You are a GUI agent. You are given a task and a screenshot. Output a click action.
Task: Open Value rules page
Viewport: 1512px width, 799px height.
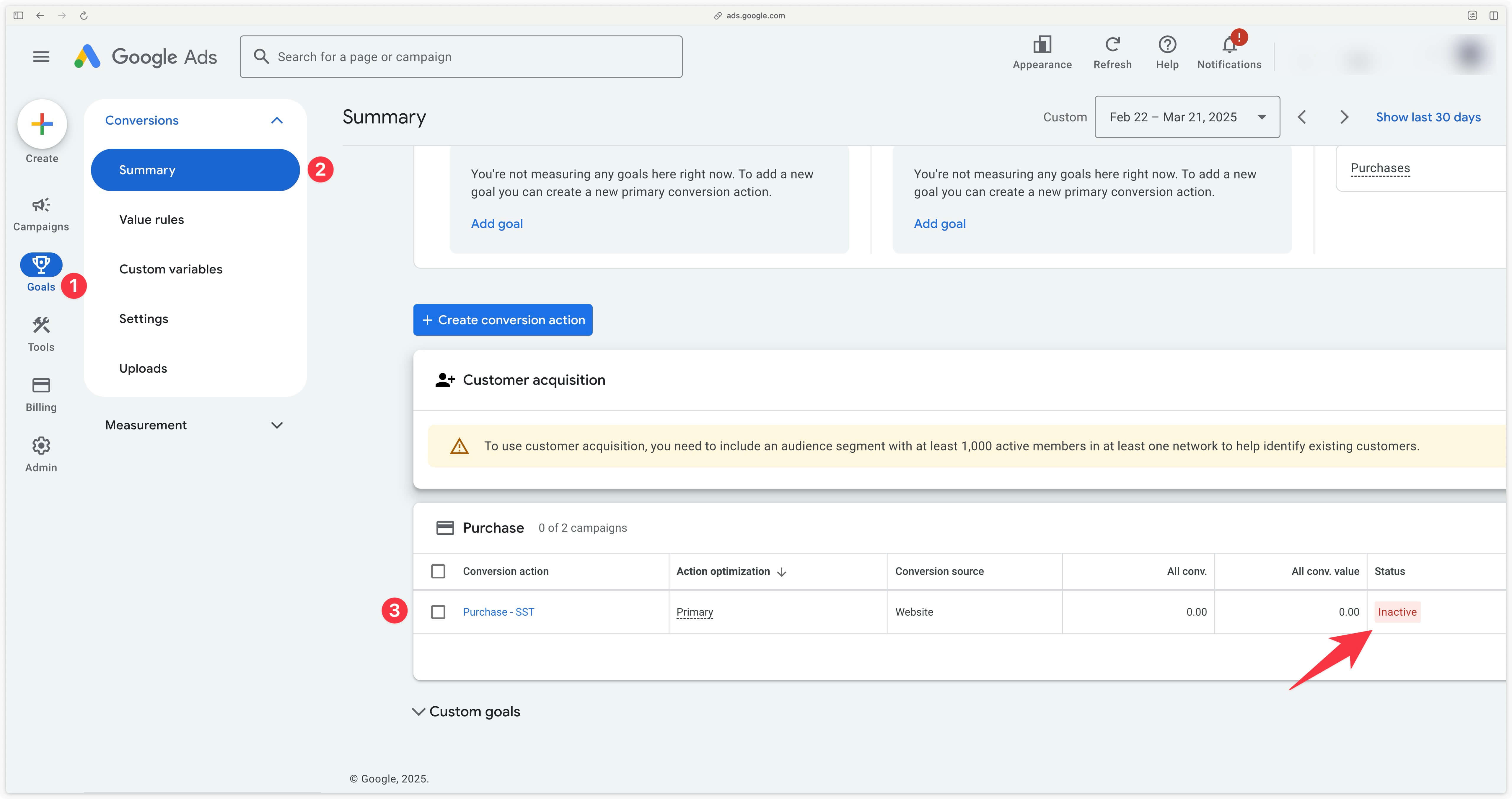pos(151,220)
